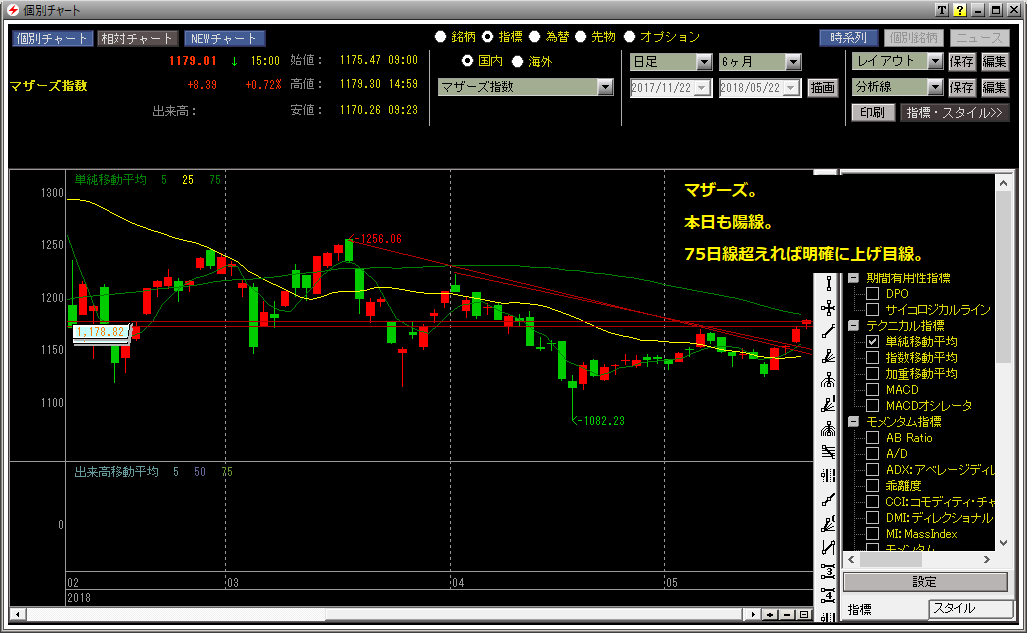The height and width of the screenshot is (633, 1027).
Task: Switch to the NEWチャート tab
Action: click(224, 39)
